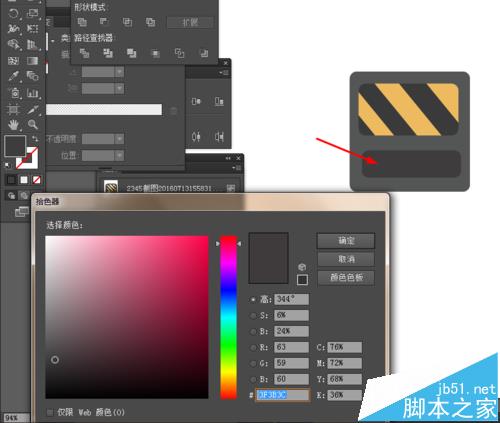Select the H (hue) radio button
The width and height of the screenshot is (500, 423).
253,300
